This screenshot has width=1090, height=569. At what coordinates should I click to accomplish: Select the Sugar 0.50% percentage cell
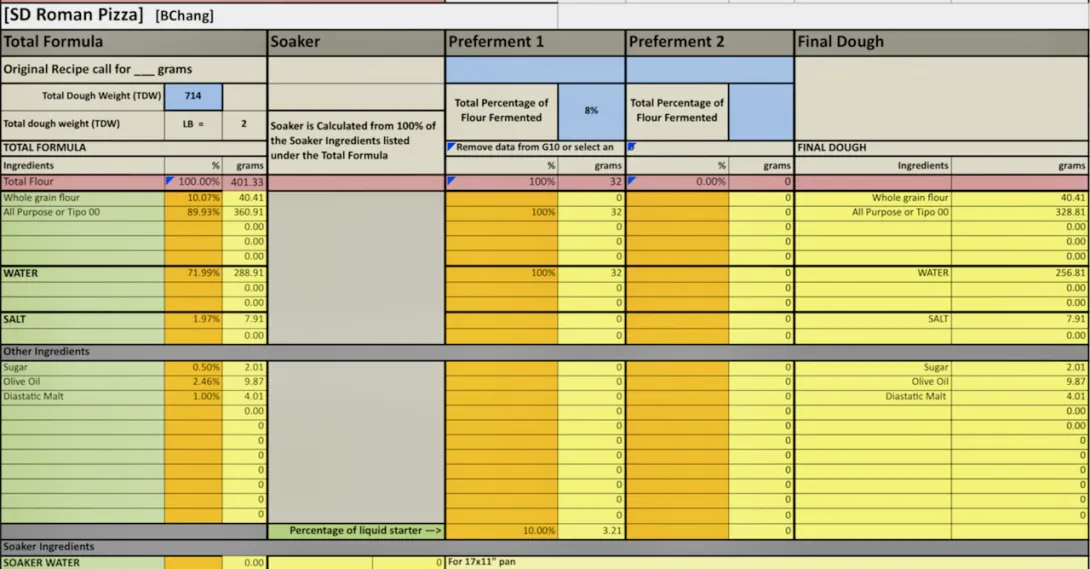194,367
